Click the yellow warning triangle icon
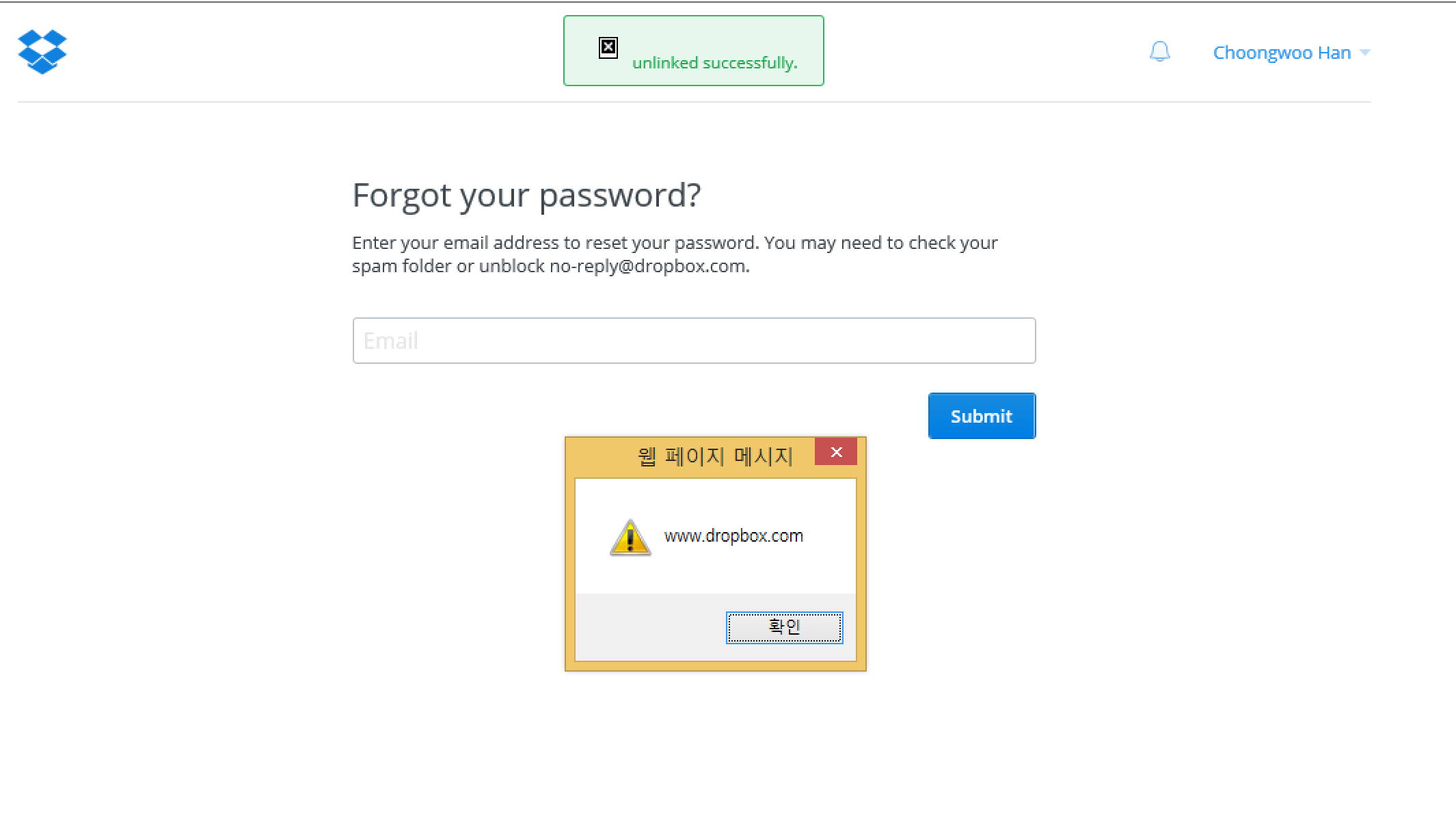This screenshot has height=818, width=1456. click(630, 538)
